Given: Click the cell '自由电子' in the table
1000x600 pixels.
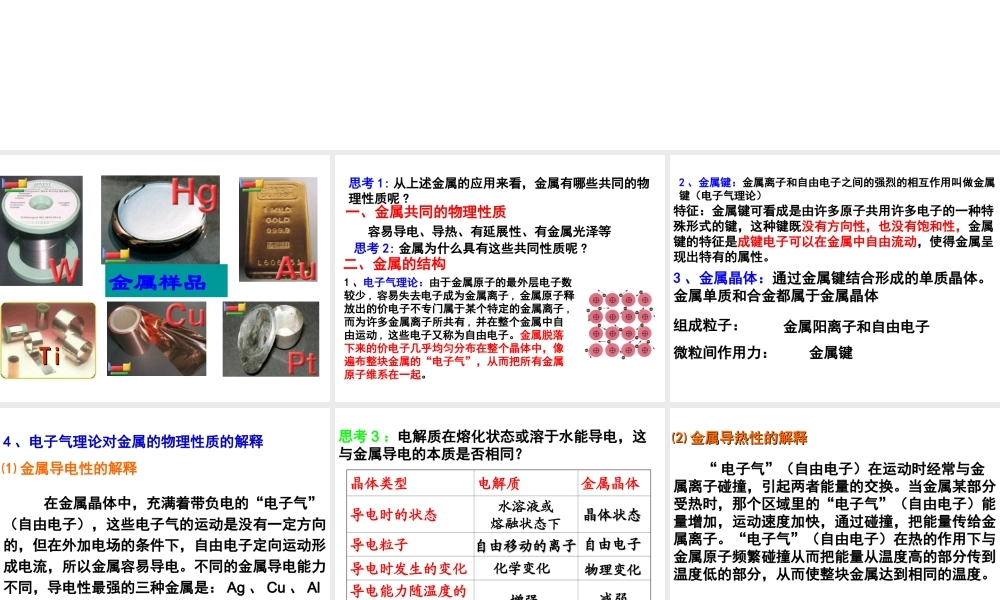Looking at the screenshot, I should click(612, 545).
